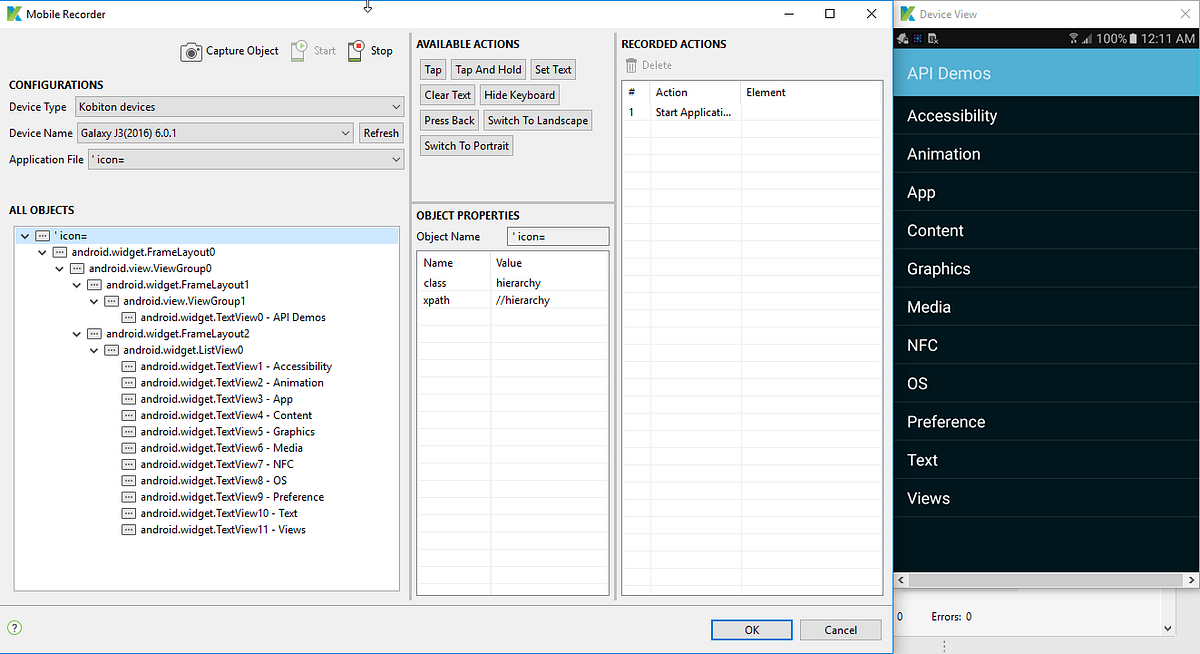Click the Mobile Recorder titlebar icon
Screen dimensions: 1200x654
[x=14, y=13]
